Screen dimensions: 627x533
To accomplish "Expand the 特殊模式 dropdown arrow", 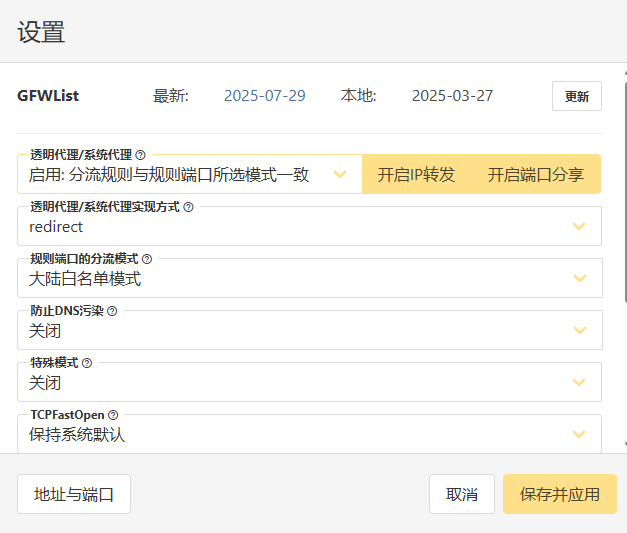I will 578,382.
